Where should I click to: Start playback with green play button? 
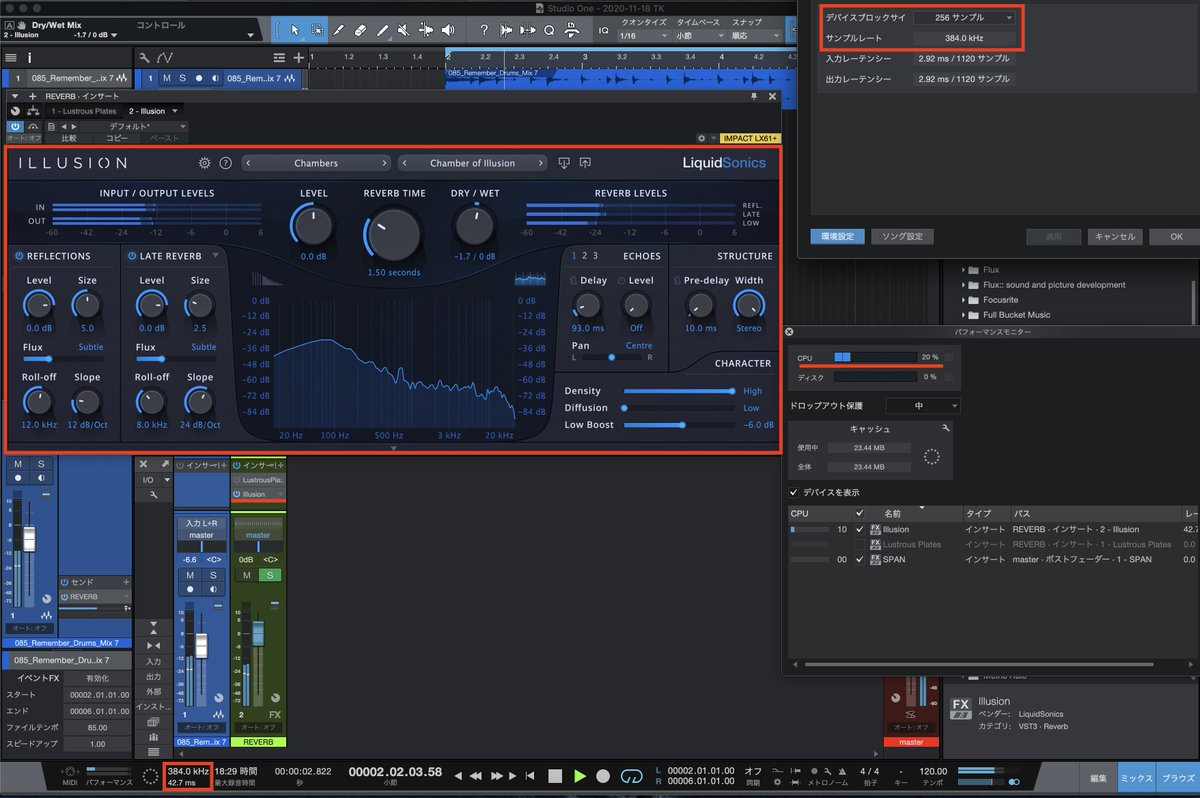[580, 776]
